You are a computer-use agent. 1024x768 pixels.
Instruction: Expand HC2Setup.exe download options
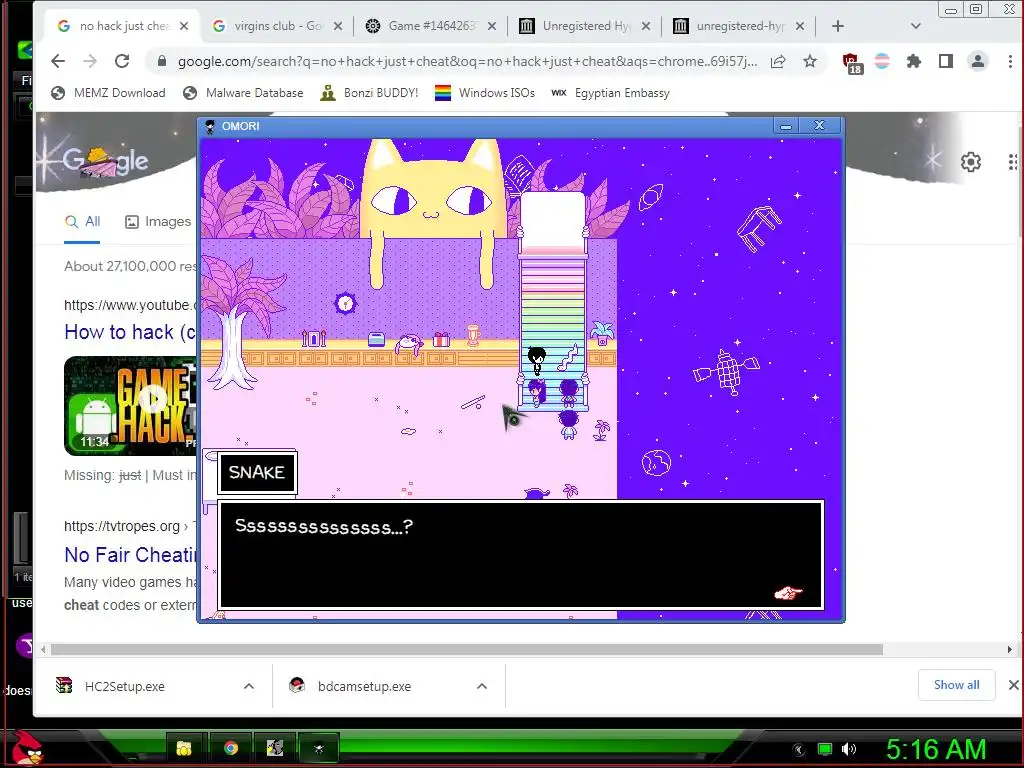(x=249, y=686)
